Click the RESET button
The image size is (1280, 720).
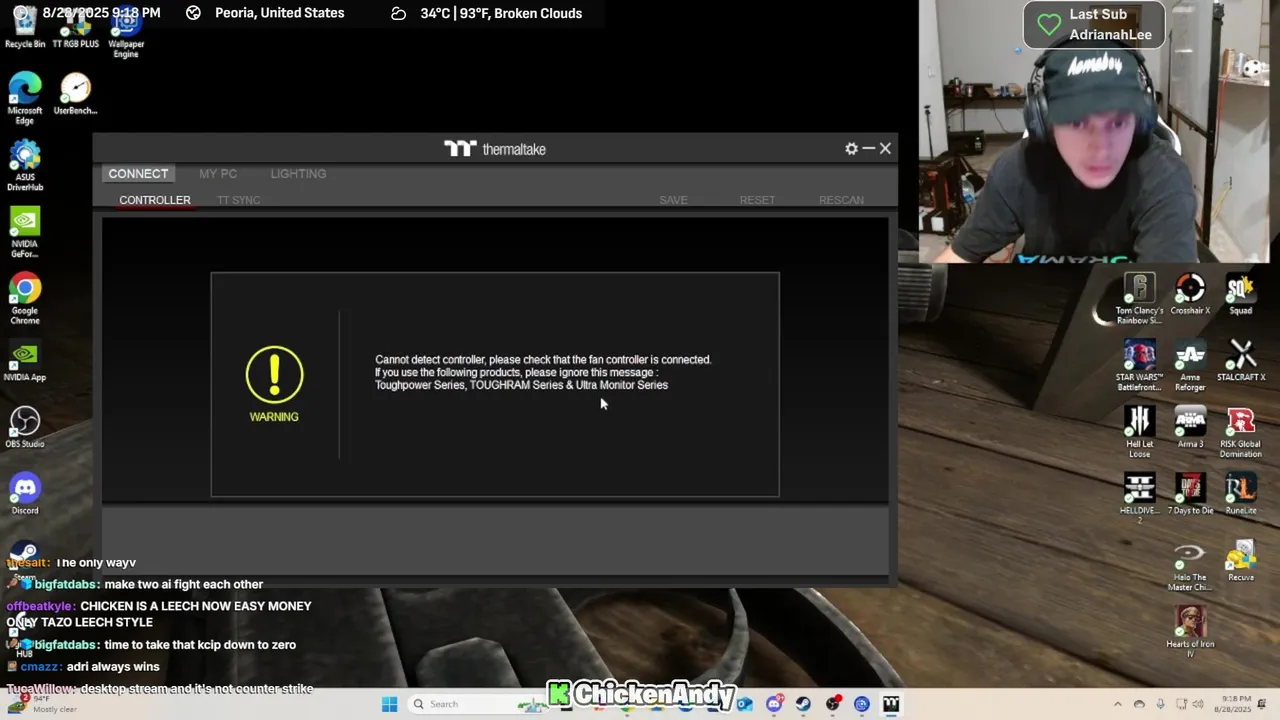757,200
